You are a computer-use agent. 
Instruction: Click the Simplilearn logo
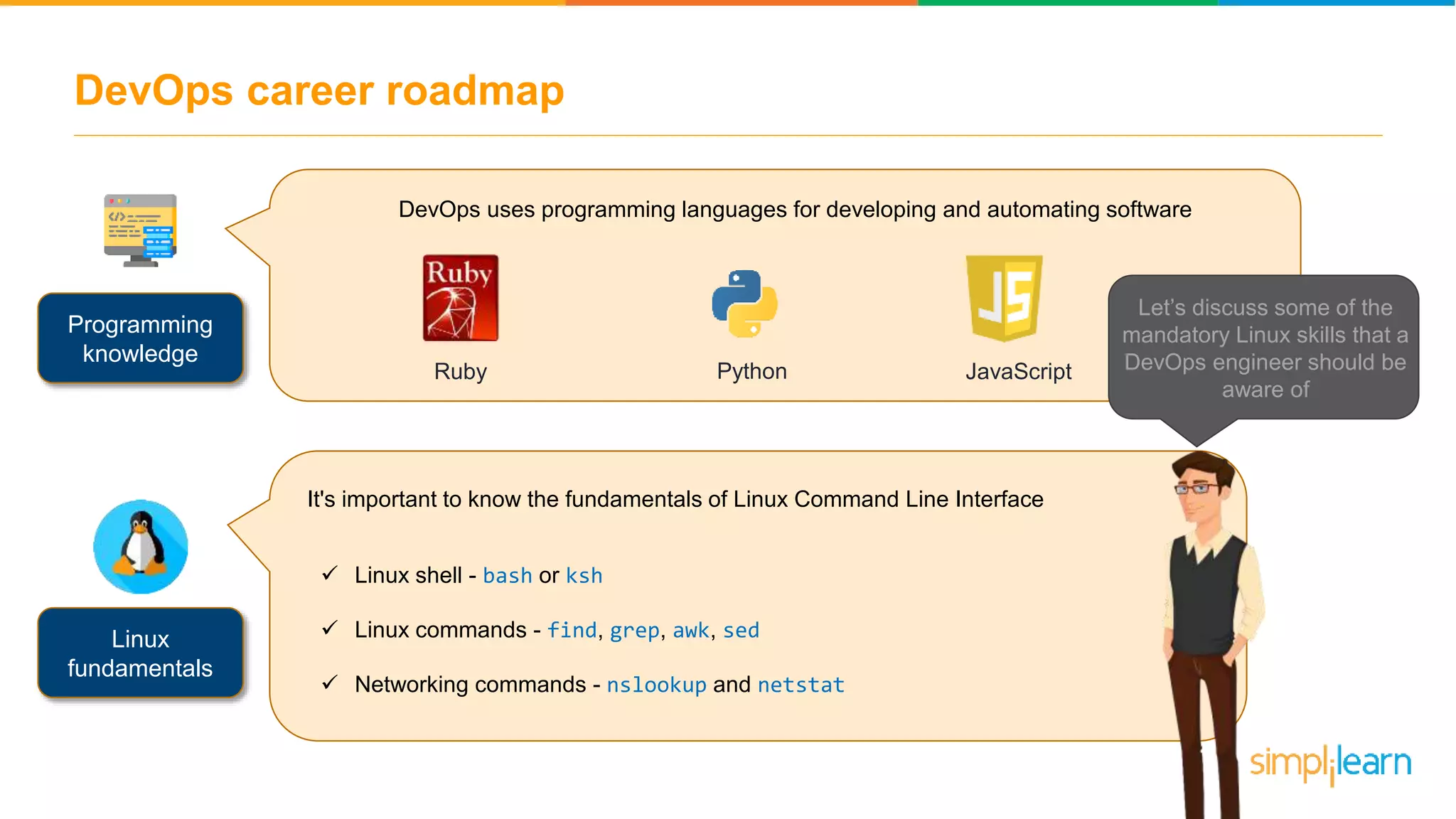[x=1330, y=764]
